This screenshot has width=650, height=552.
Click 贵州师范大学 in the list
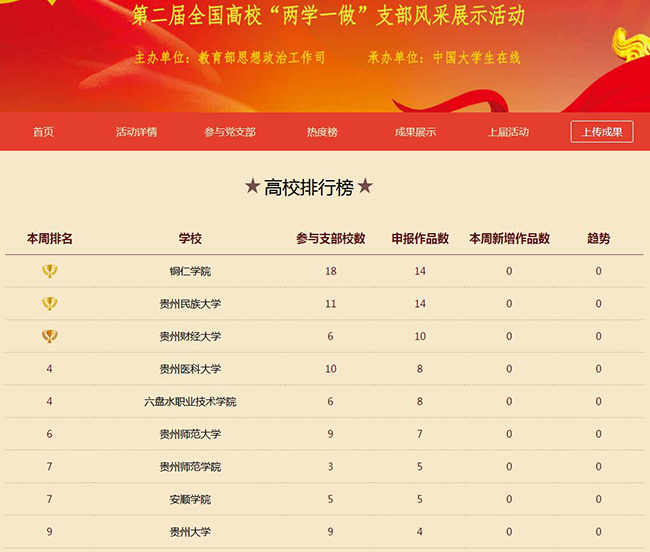click(190, 434)
